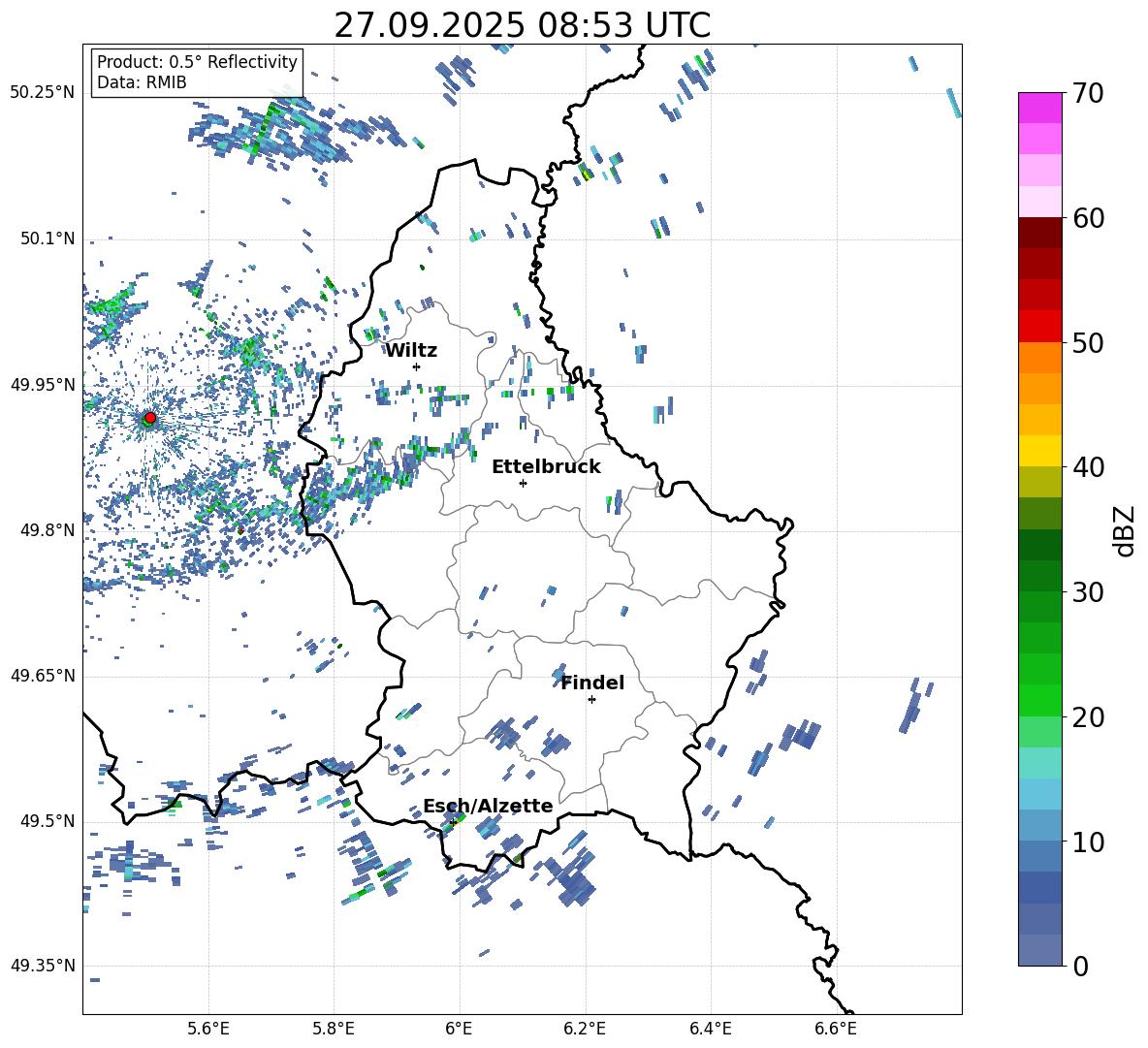Click the 49.5°N latitude label
Image resolution: width=1148 pixels, height=1048 pixels.
tap(48, 821)
